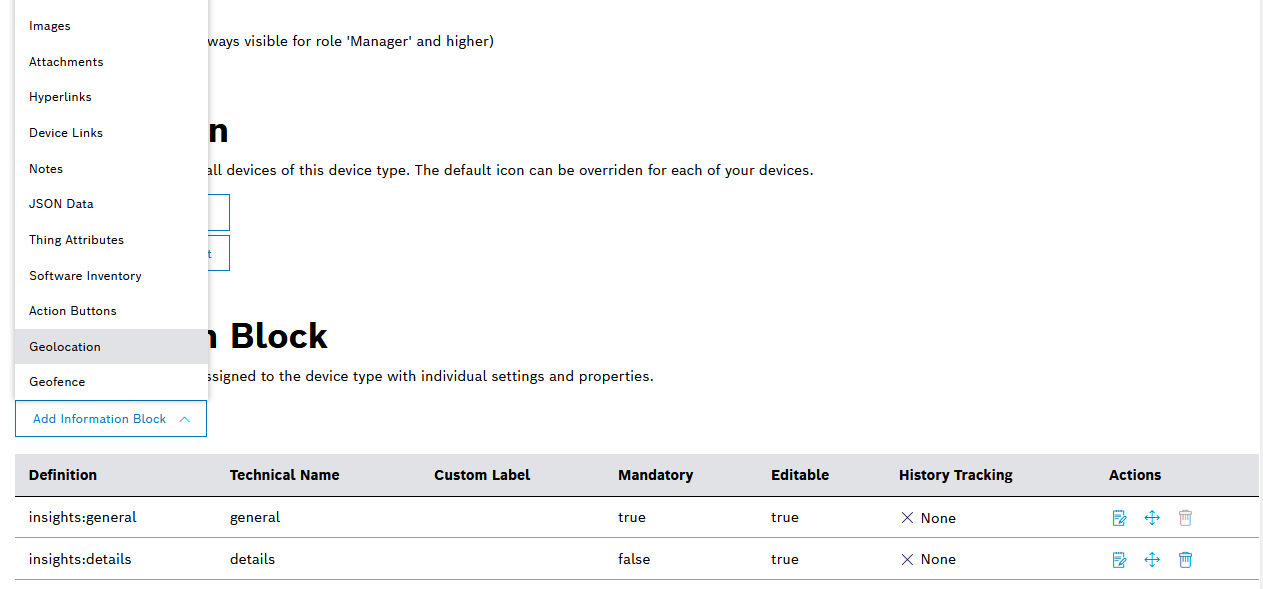Edit the insights:general information block
This screenshot has height=589, width=1263.
(x=1119, y=518)
